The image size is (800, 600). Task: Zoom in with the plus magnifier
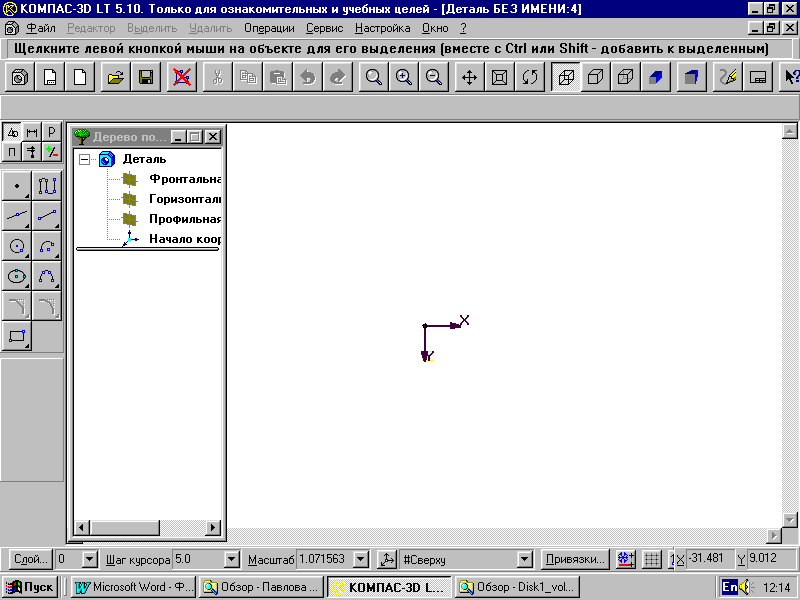404,78
